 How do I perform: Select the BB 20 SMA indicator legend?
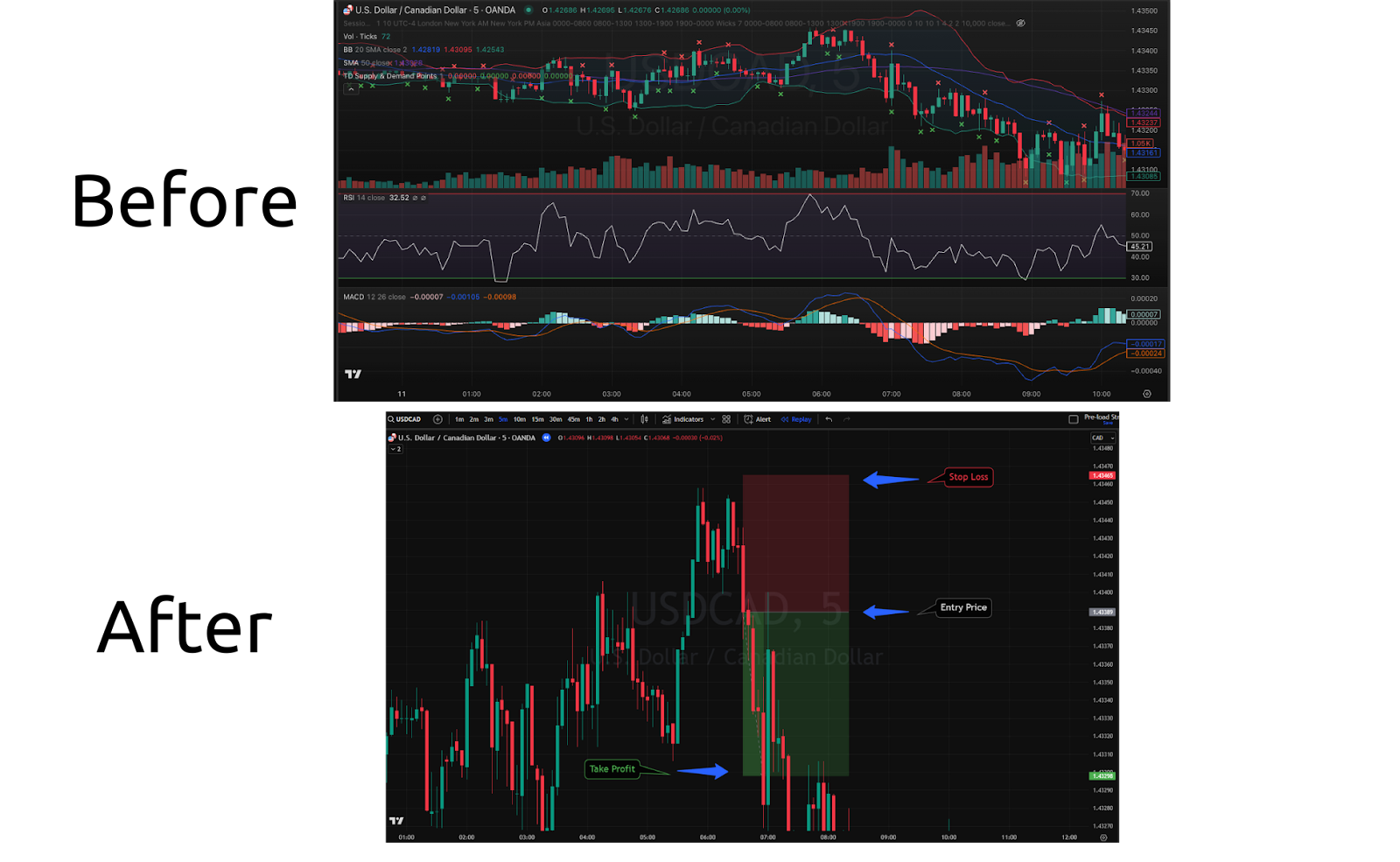click(x=423, y=50)
